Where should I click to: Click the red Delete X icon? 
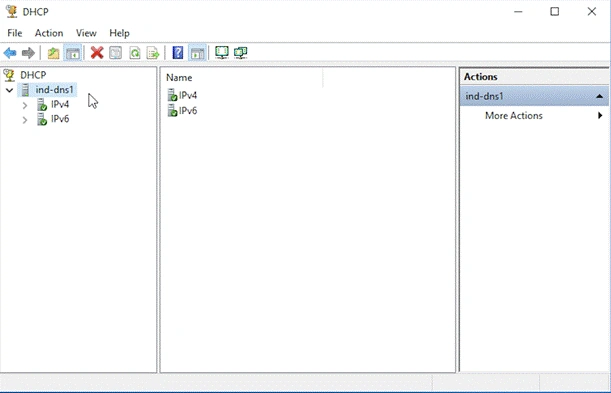point(97,53)
